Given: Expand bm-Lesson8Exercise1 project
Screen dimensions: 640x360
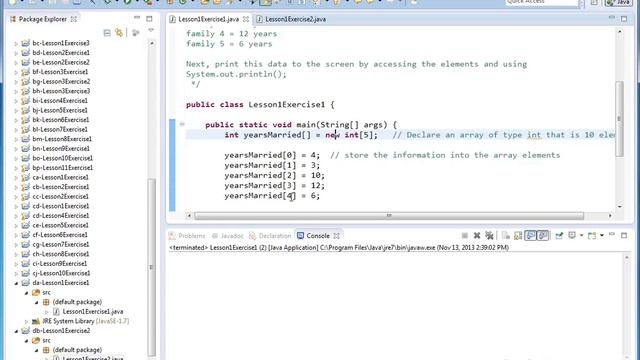Looking at the screenshot, I should tap(16, 139).
